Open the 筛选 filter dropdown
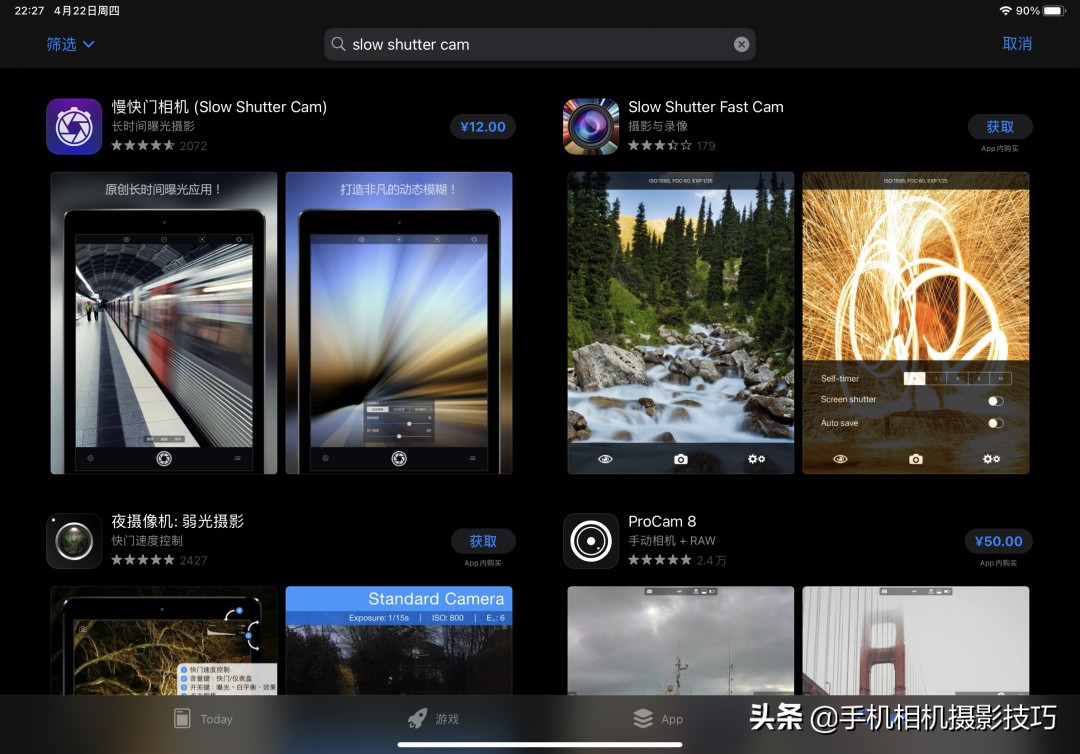1080x754 pixels. [x=70, y=44]
